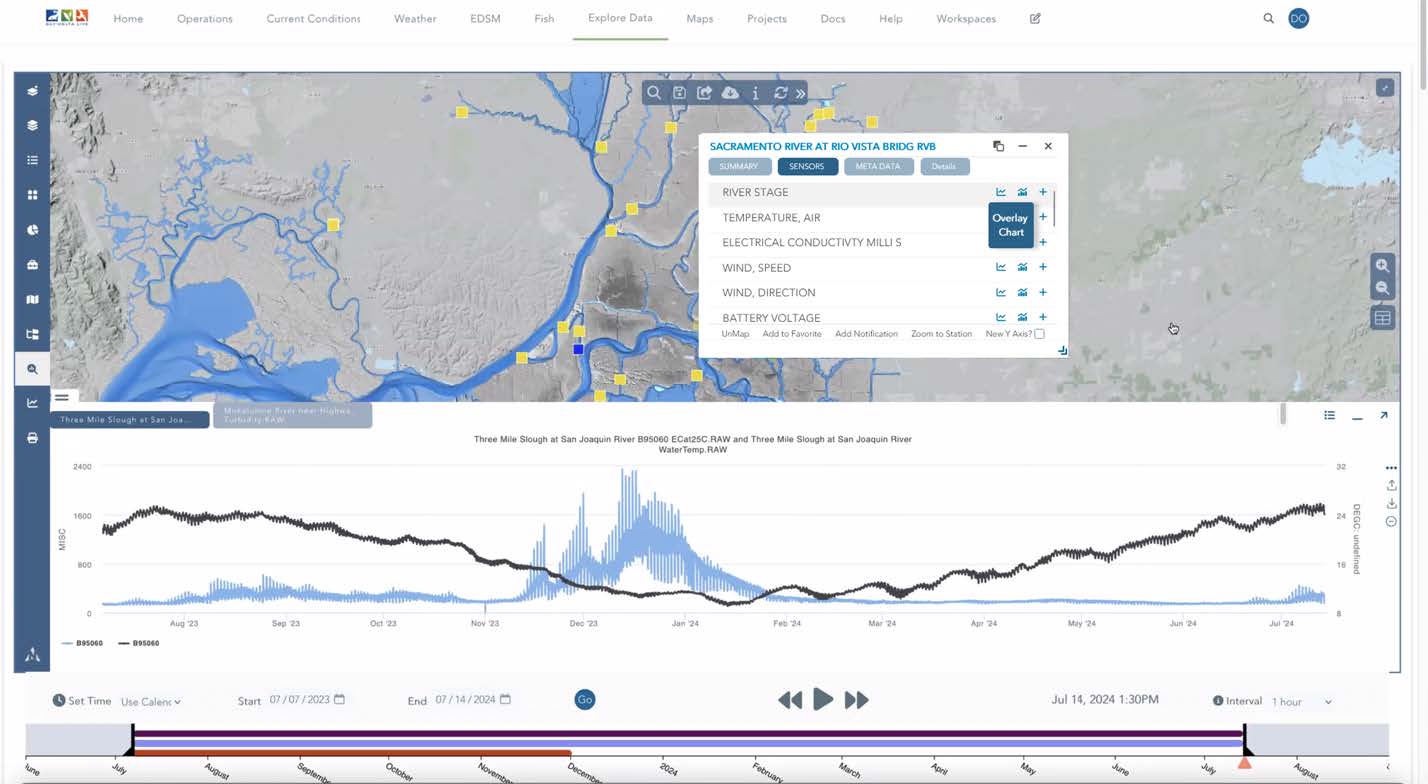
Task: Click the refresh icon in map toolbar
Action: [x=781, y=93]
